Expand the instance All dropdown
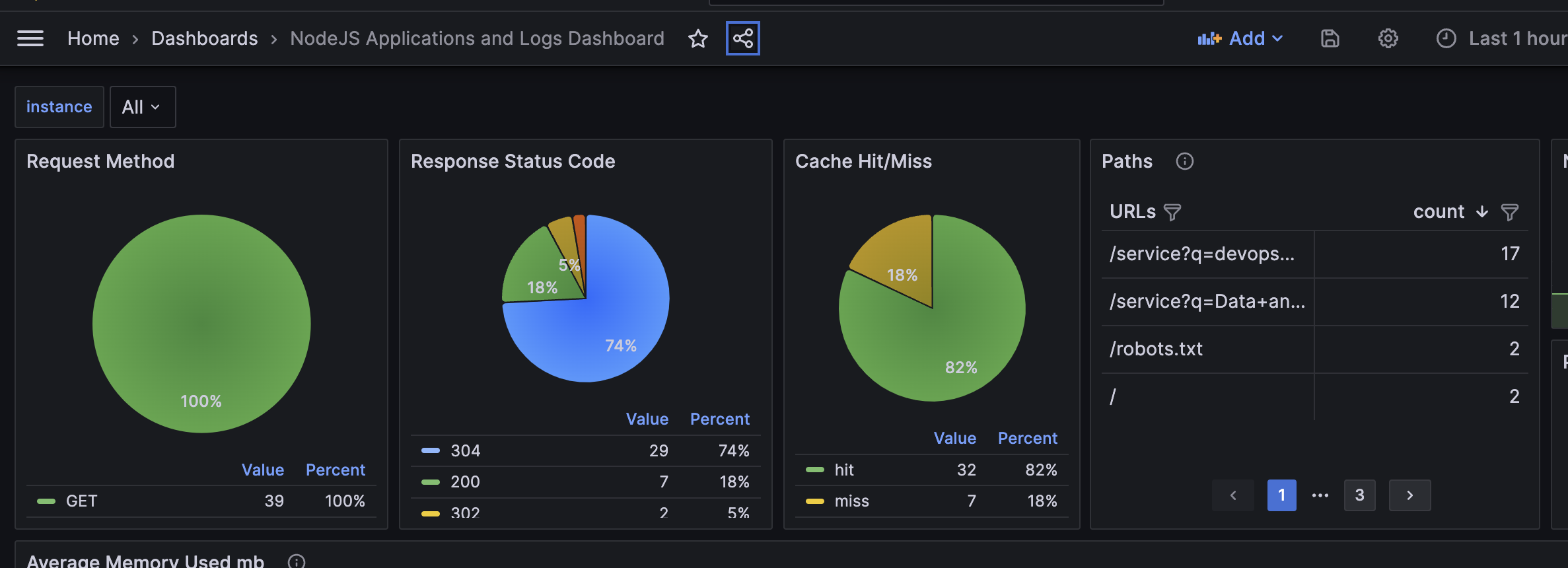Viewport: 1568px width, 568px height. tap(143, 107)
